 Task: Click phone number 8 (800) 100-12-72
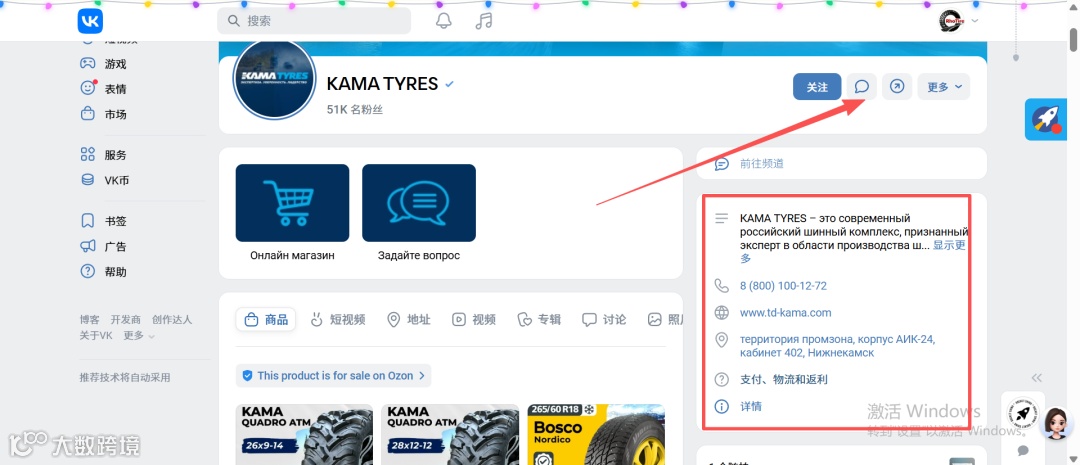(x=783, y=286)
